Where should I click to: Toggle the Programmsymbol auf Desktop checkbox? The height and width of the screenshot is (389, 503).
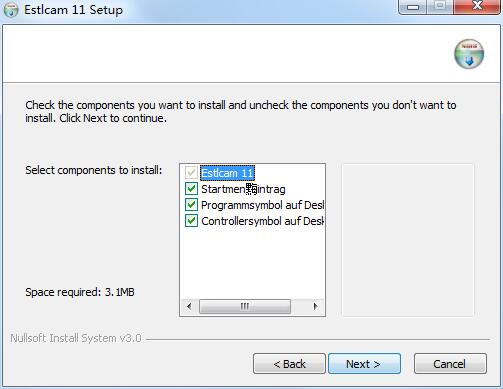click(191, 205)
